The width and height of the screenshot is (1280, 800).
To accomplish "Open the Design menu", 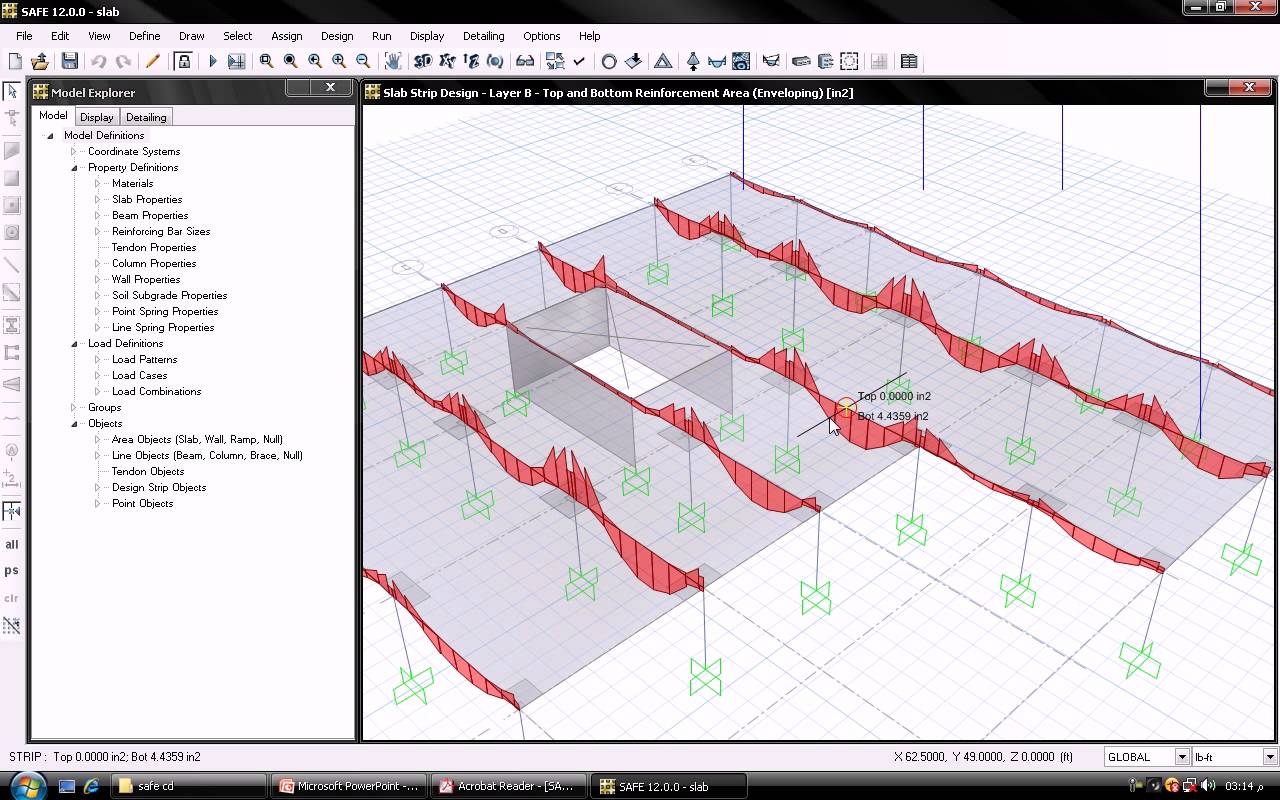I will click(x=336, y=36).
